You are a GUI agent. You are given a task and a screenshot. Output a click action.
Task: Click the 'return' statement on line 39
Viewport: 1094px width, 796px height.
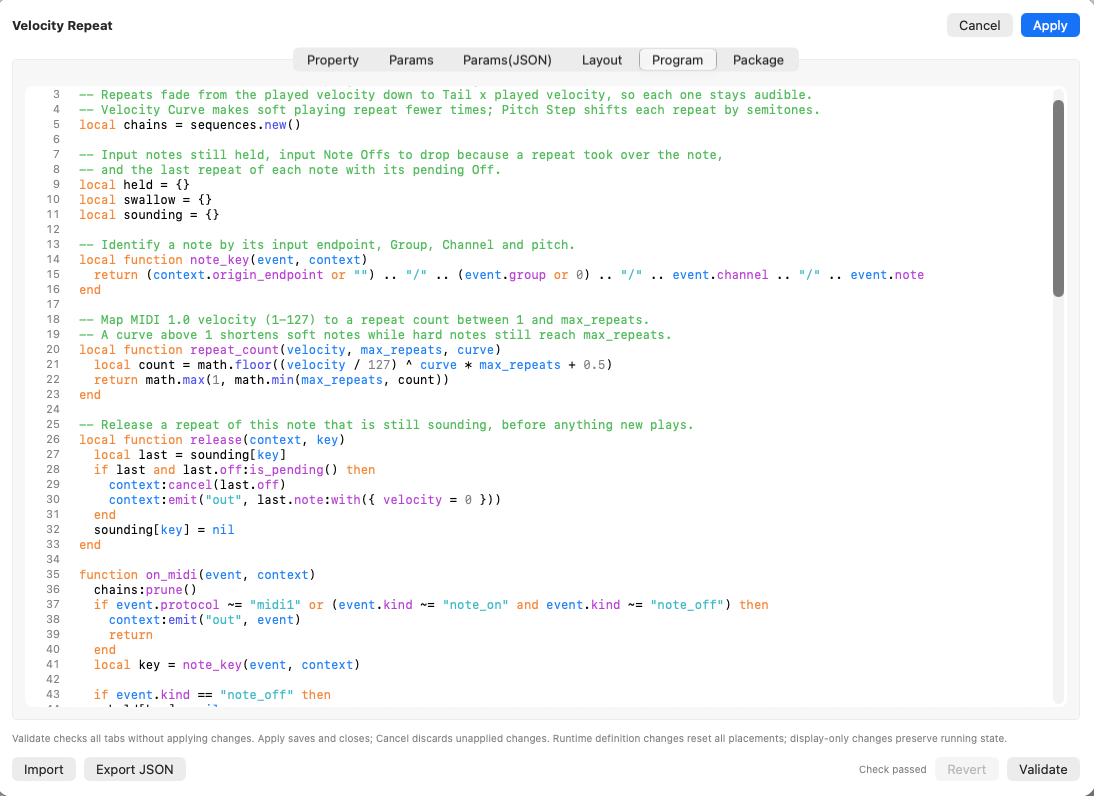[130, 635]
